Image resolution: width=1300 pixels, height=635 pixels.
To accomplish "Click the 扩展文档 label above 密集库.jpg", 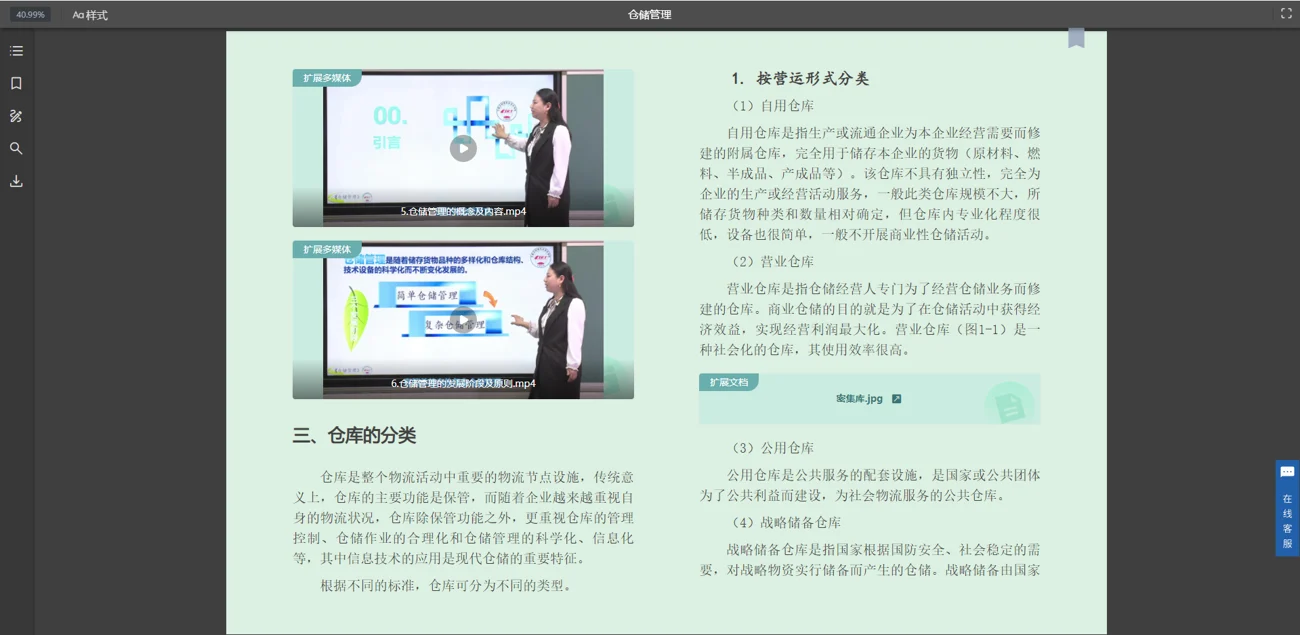I will coord(729,382).
